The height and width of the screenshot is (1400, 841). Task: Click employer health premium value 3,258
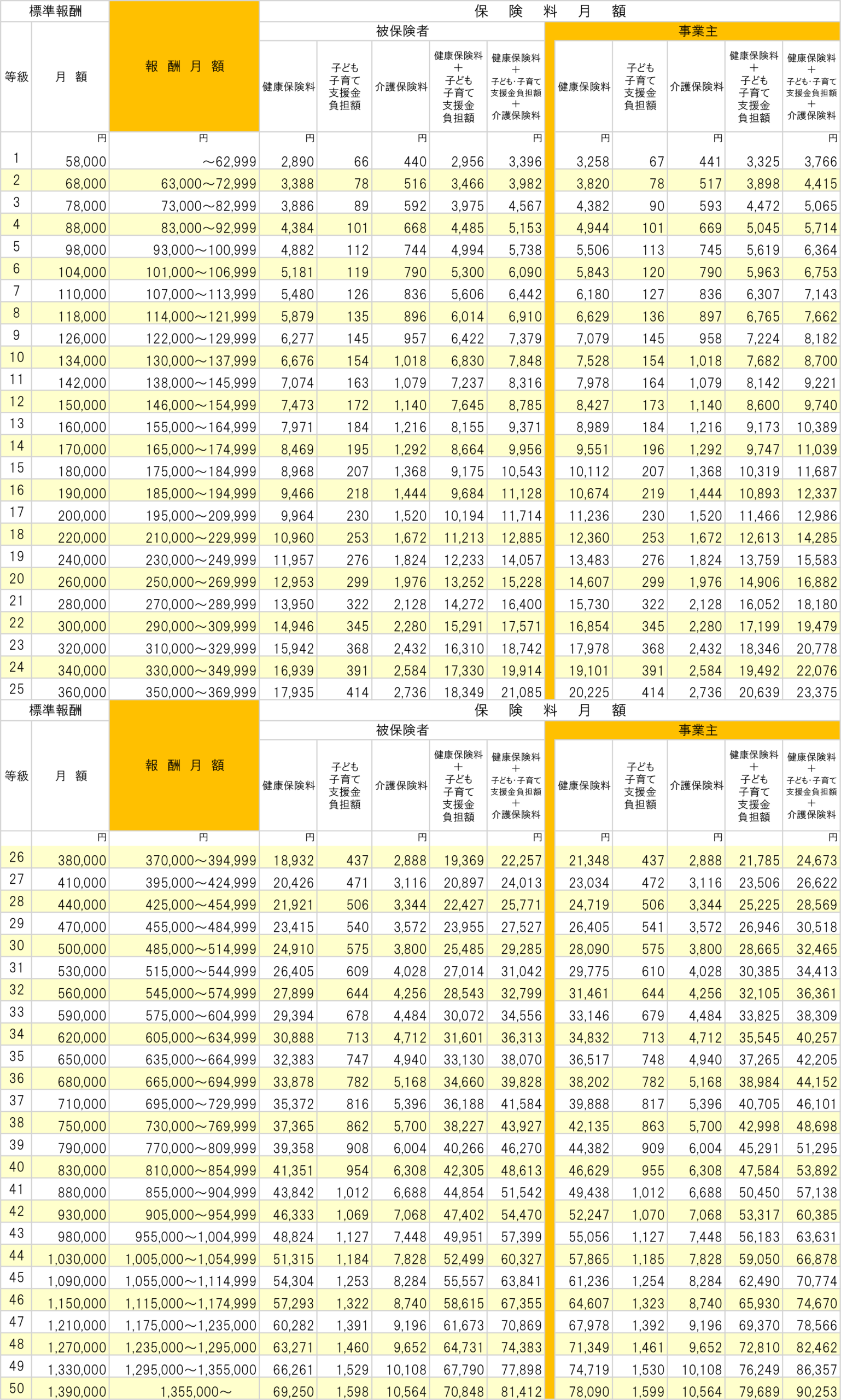(592, 161)
